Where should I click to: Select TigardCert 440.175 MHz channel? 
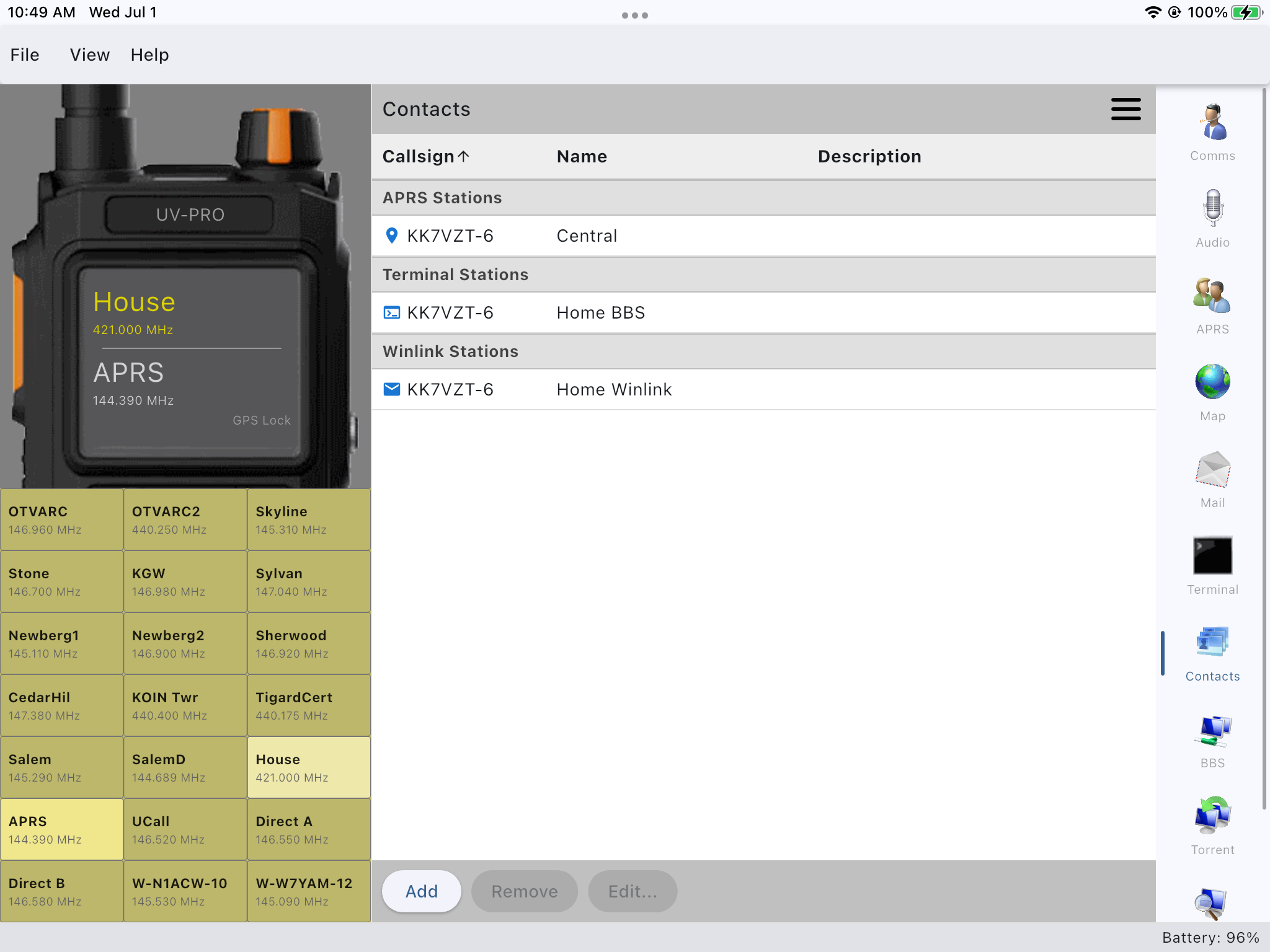click(309, 705)
